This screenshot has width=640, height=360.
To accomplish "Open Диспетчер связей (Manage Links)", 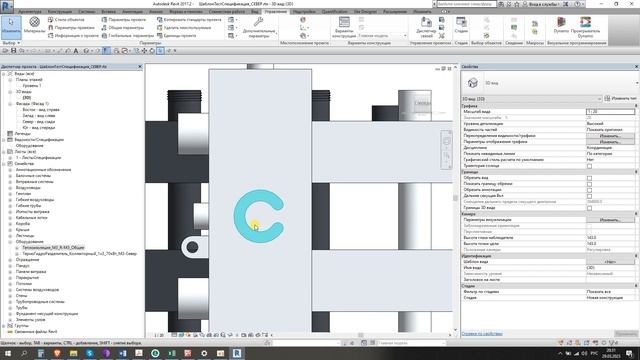I will pyautogui.click(x=426, y=27).
